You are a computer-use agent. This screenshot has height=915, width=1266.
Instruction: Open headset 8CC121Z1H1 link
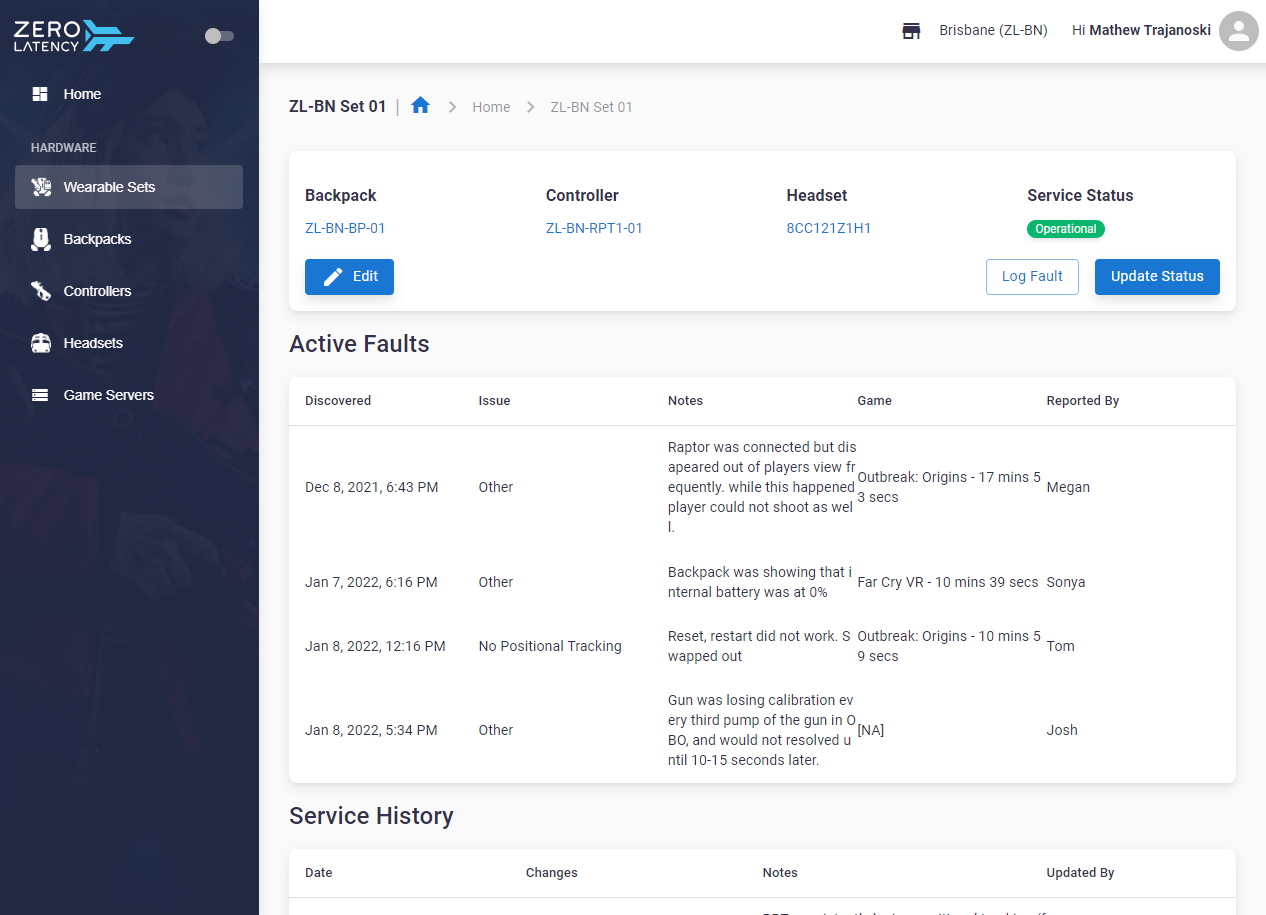(828, 228)
